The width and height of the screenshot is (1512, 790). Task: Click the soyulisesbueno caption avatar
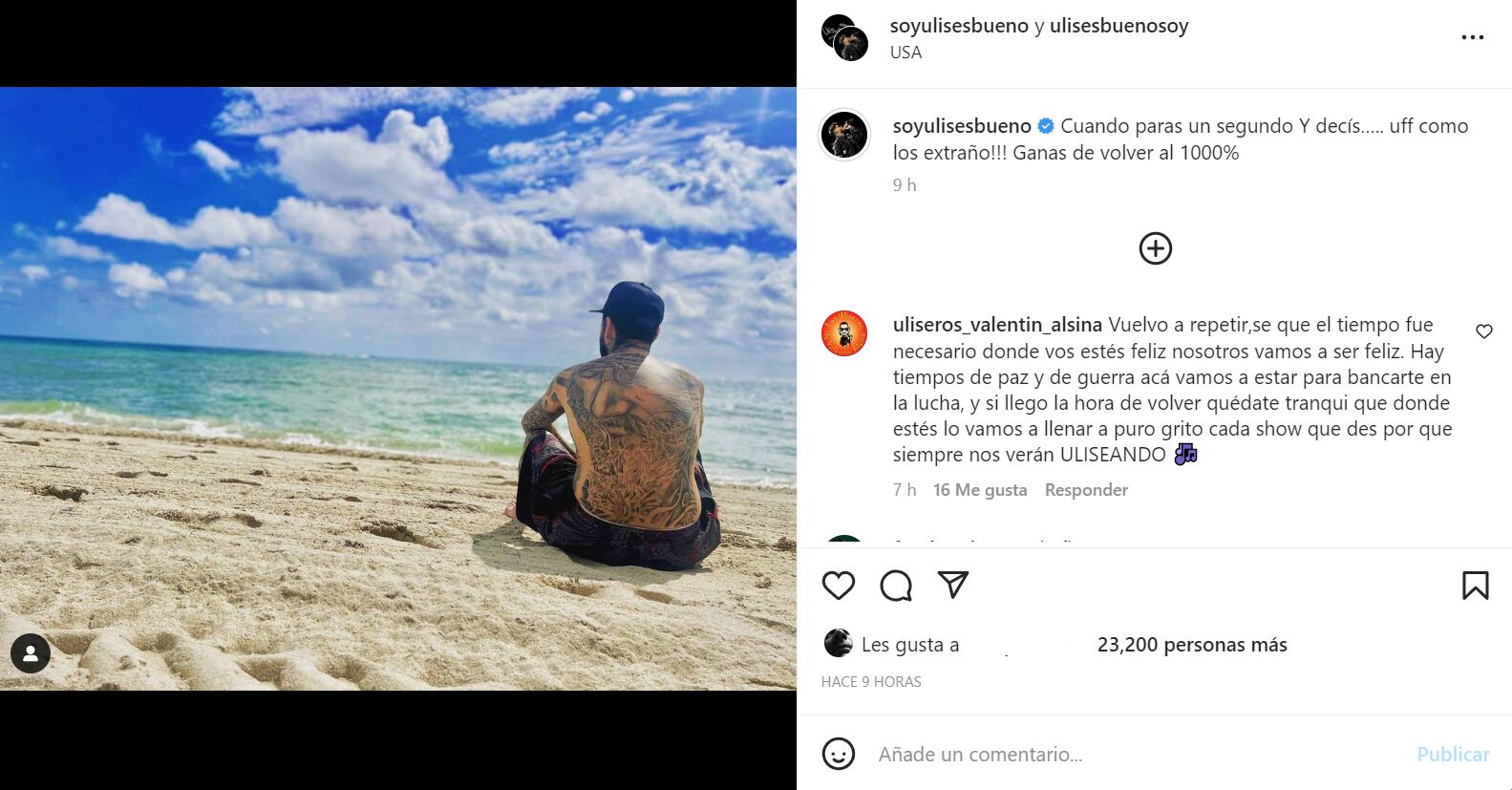844,135
